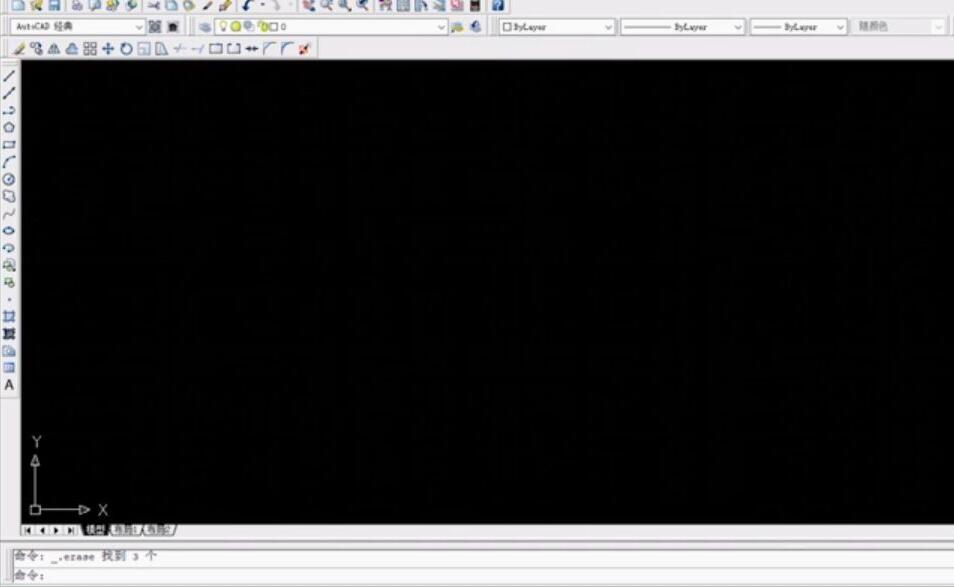Select the Spline tool
The image size is (954, 587).
pos(9,214)
